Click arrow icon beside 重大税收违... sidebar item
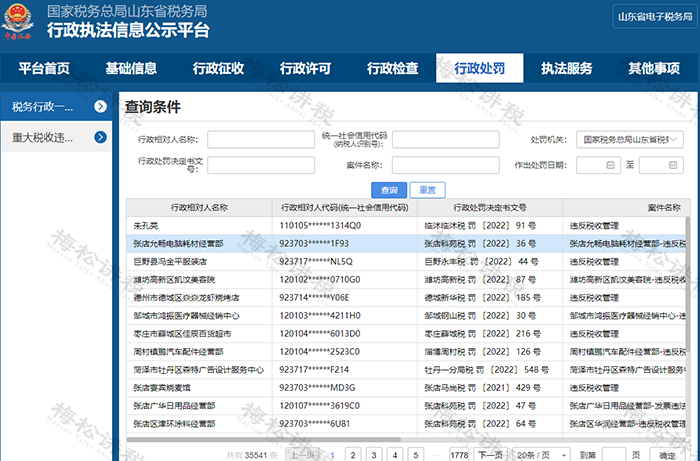The height and width of the screenshot is (461, 700). pyautogui.click(x=100, y=137)
